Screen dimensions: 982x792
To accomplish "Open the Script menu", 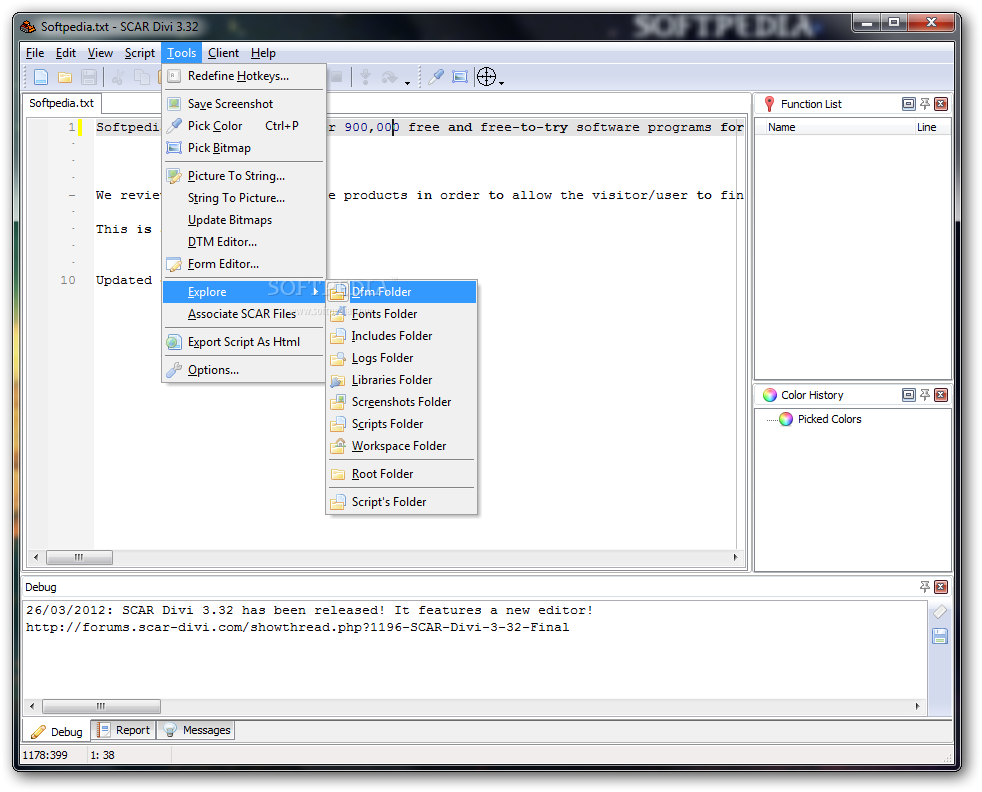I will coord(140,53).
